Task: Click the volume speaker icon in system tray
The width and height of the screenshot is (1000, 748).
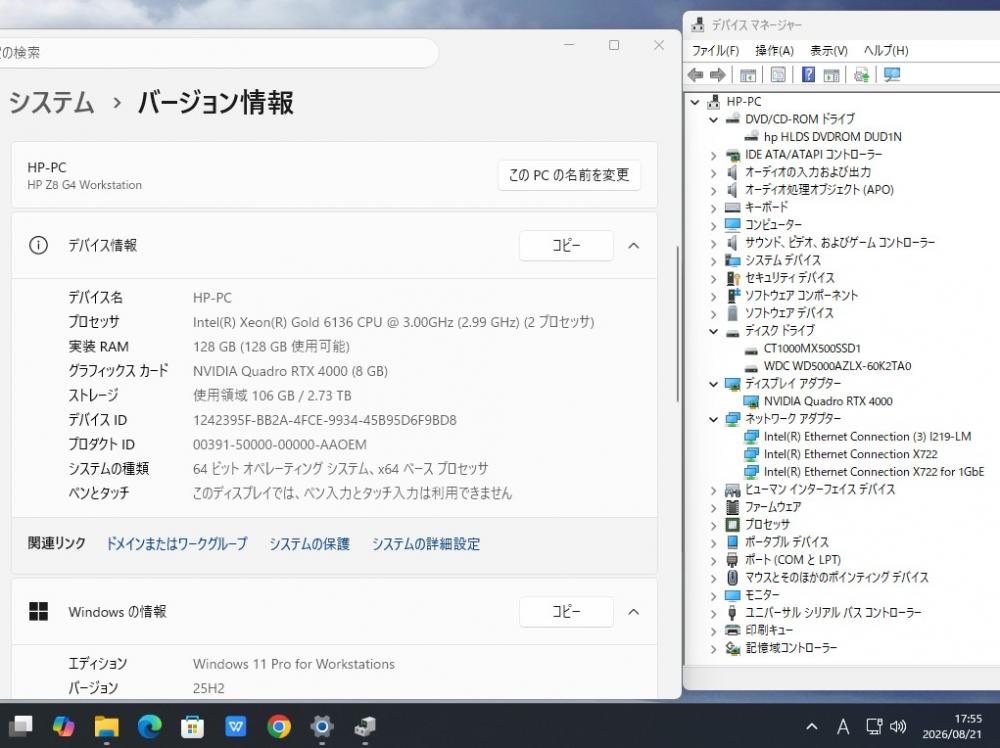Action: pos(898,726)
